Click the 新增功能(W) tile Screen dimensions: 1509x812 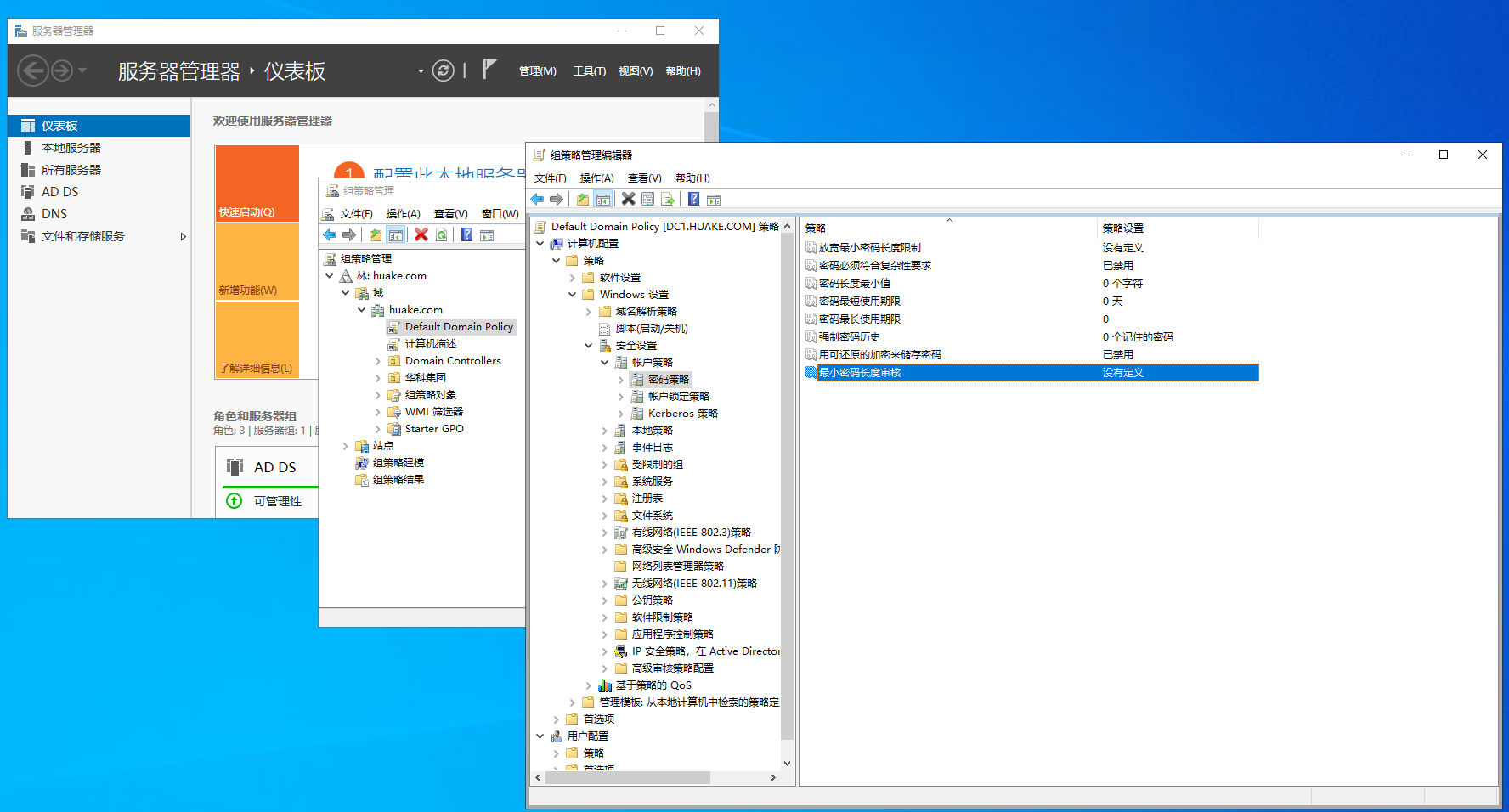click(257, 262)
